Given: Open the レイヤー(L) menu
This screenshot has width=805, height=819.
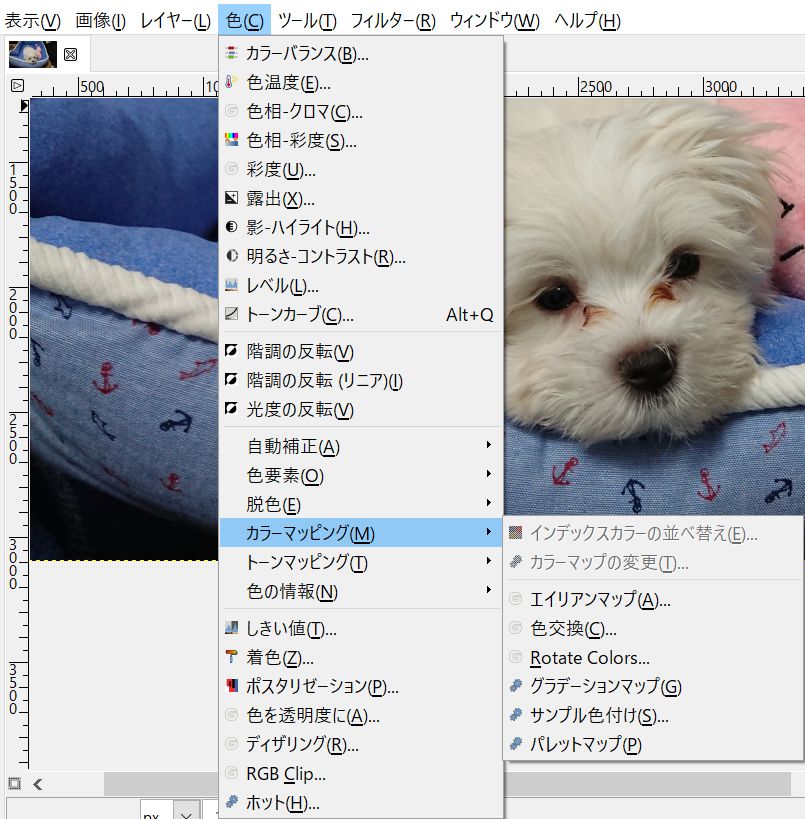Looking at the screenshot, I should 175,21.
